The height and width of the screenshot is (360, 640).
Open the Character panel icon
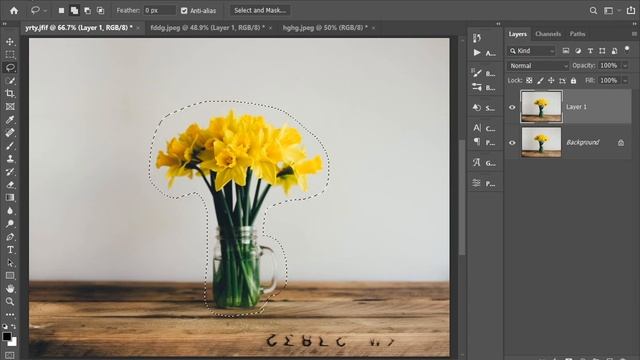click(477, 128)
